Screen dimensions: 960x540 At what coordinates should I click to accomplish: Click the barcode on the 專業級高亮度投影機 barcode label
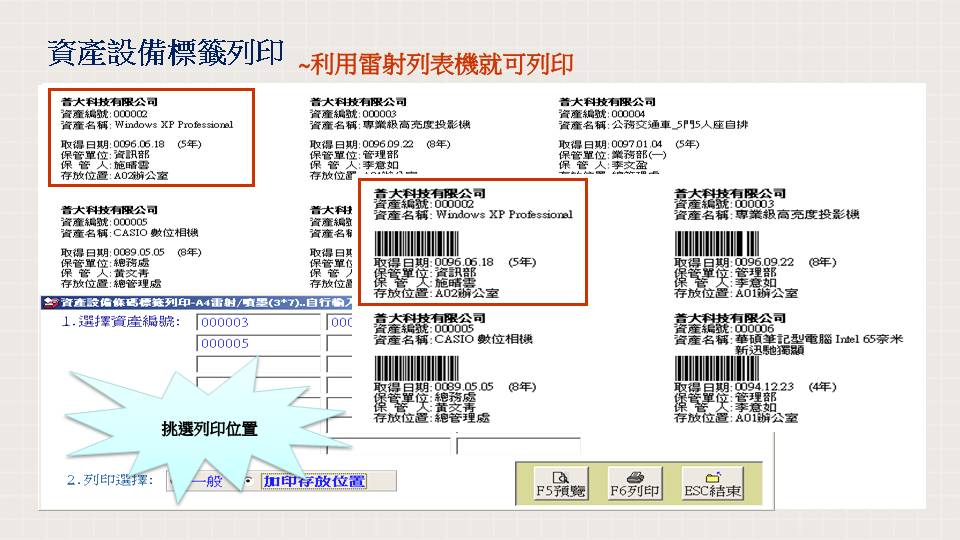coord(716,244)
